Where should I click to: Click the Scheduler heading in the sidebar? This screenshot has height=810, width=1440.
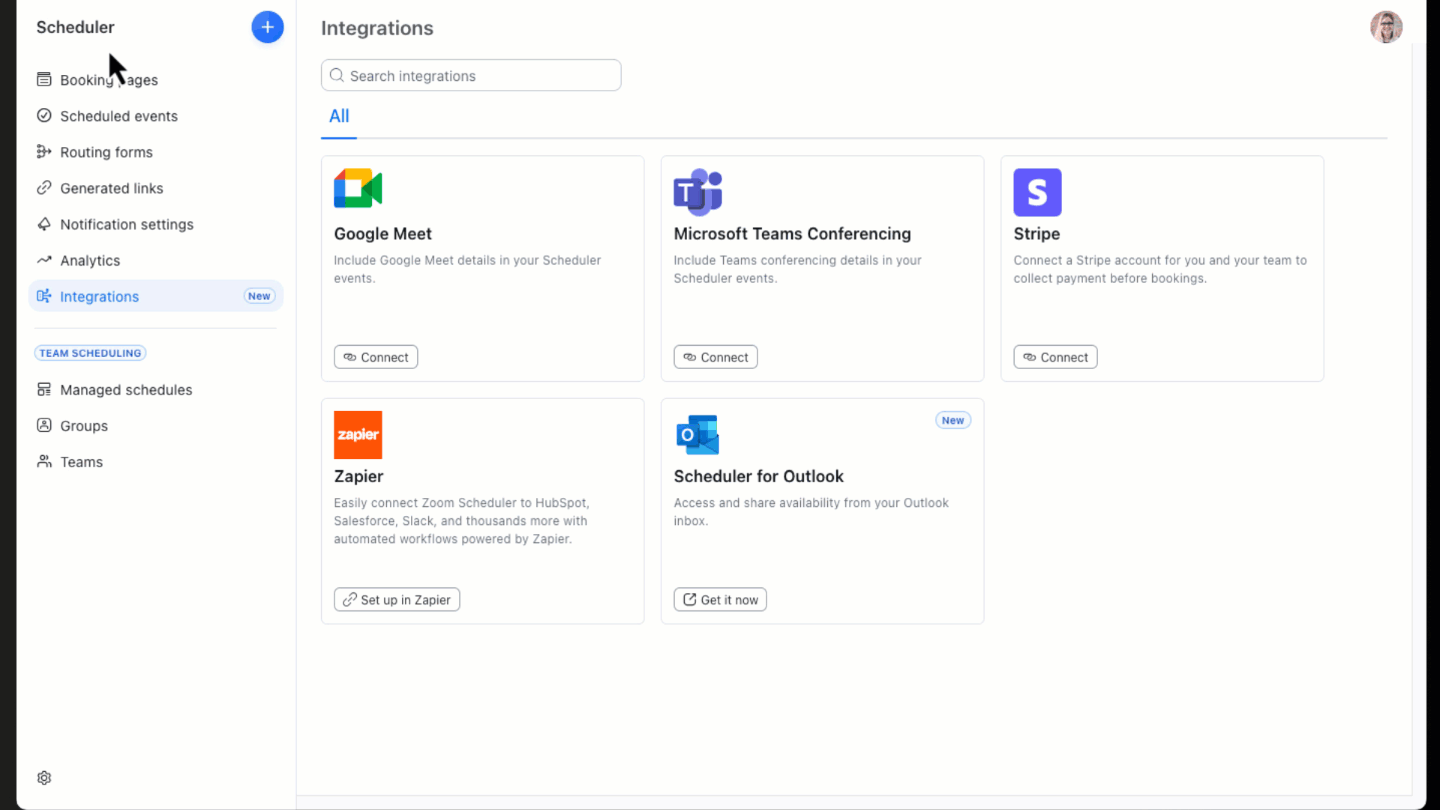76,28
